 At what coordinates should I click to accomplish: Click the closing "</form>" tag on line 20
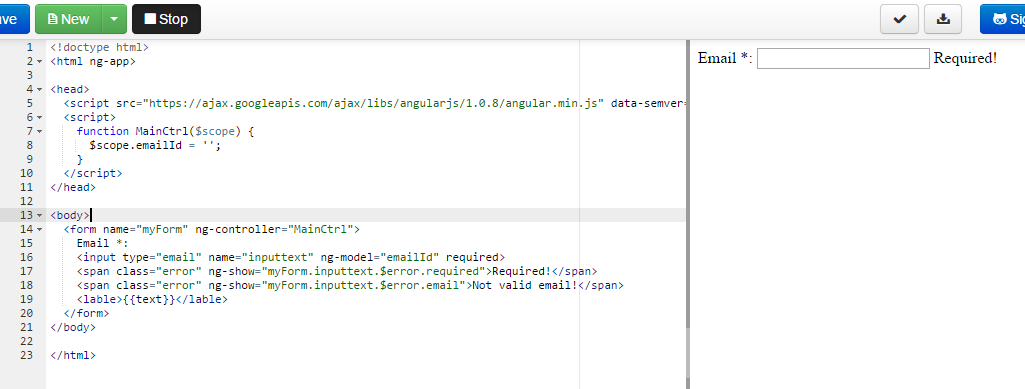[86, 314]
